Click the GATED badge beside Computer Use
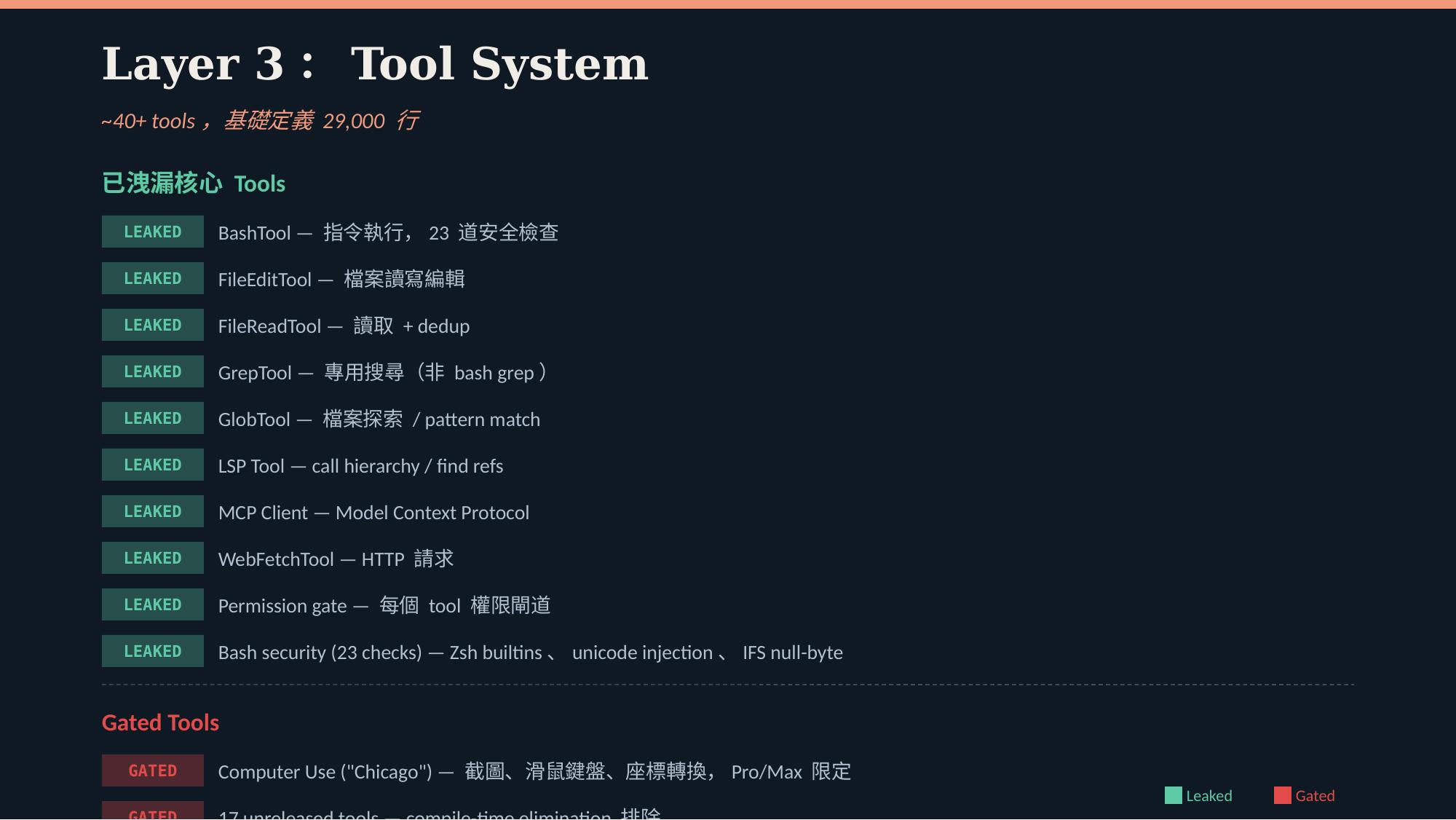This screenshot has height=820, width=1456. pos(153,770)
